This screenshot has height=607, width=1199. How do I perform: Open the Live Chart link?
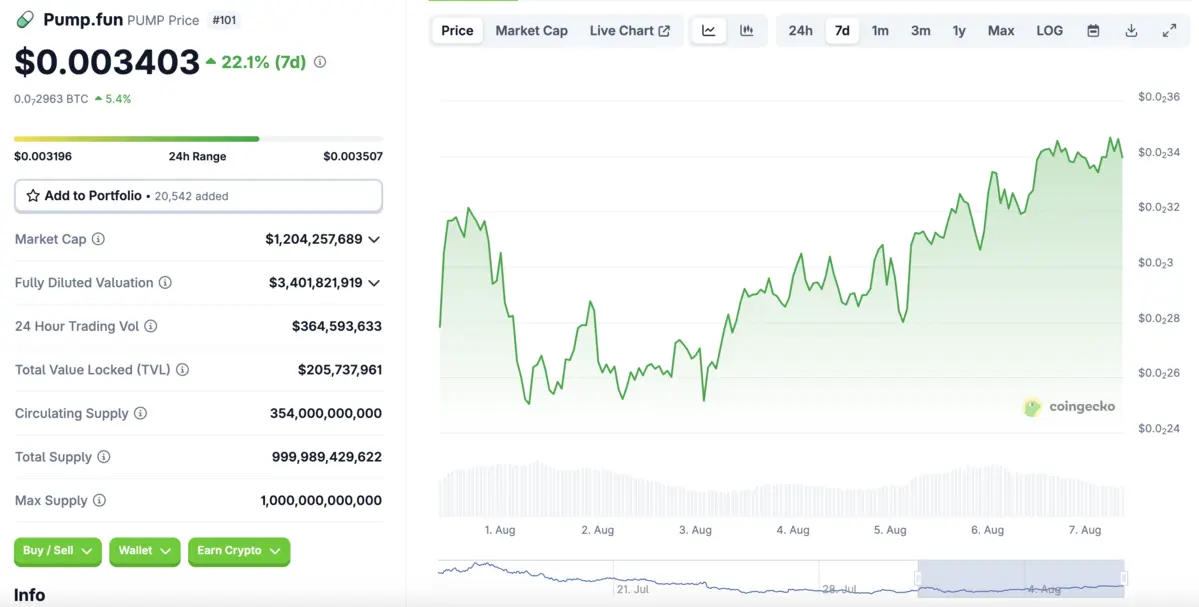click(629, 31)
